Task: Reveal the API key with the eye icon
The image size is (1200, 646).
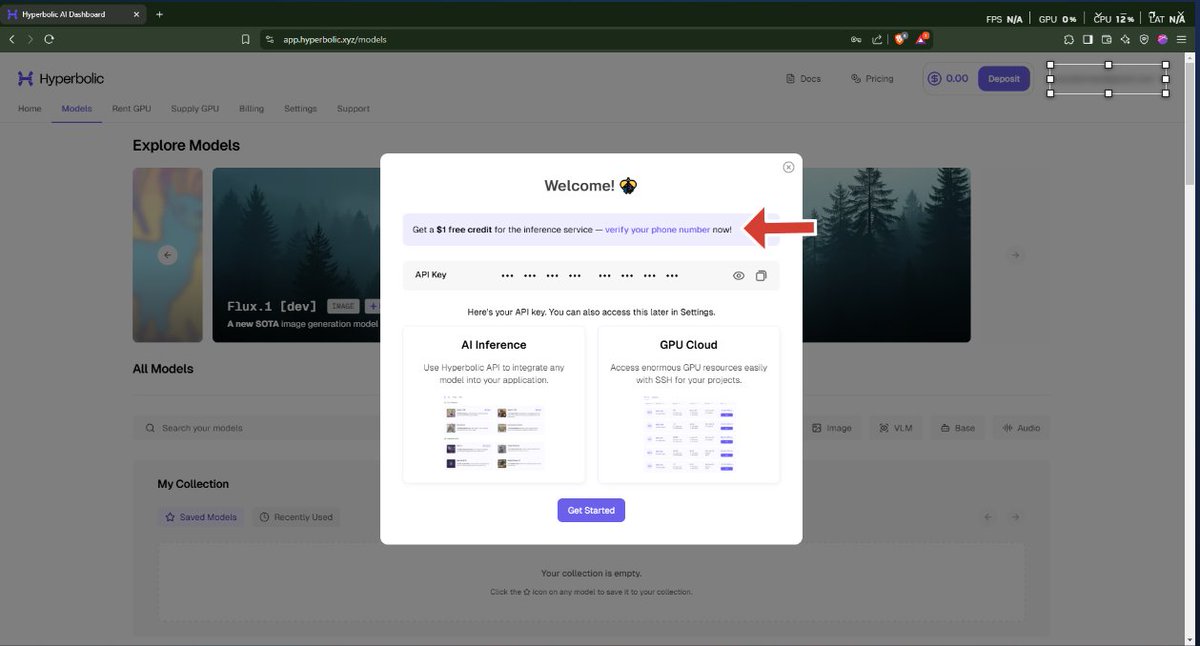Action: (x=739, y=276)
